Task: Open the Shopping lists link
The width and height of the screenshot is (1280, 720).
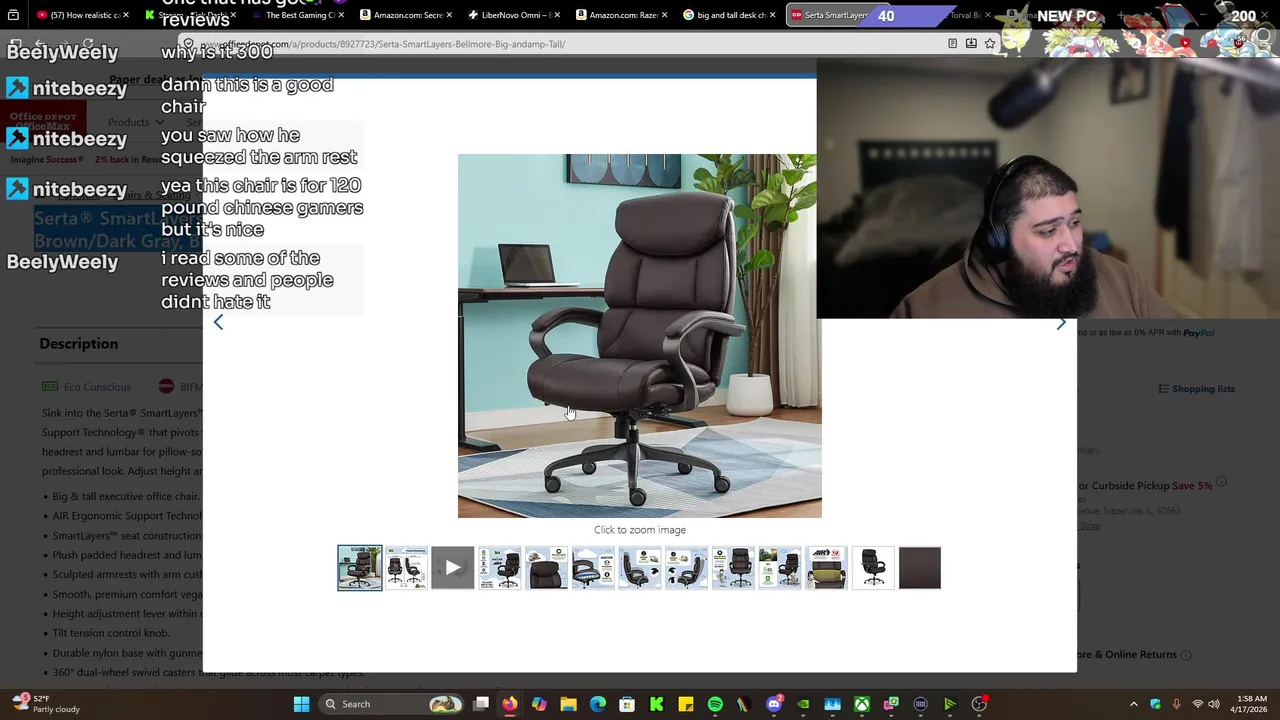Action: coord(1197,389)
